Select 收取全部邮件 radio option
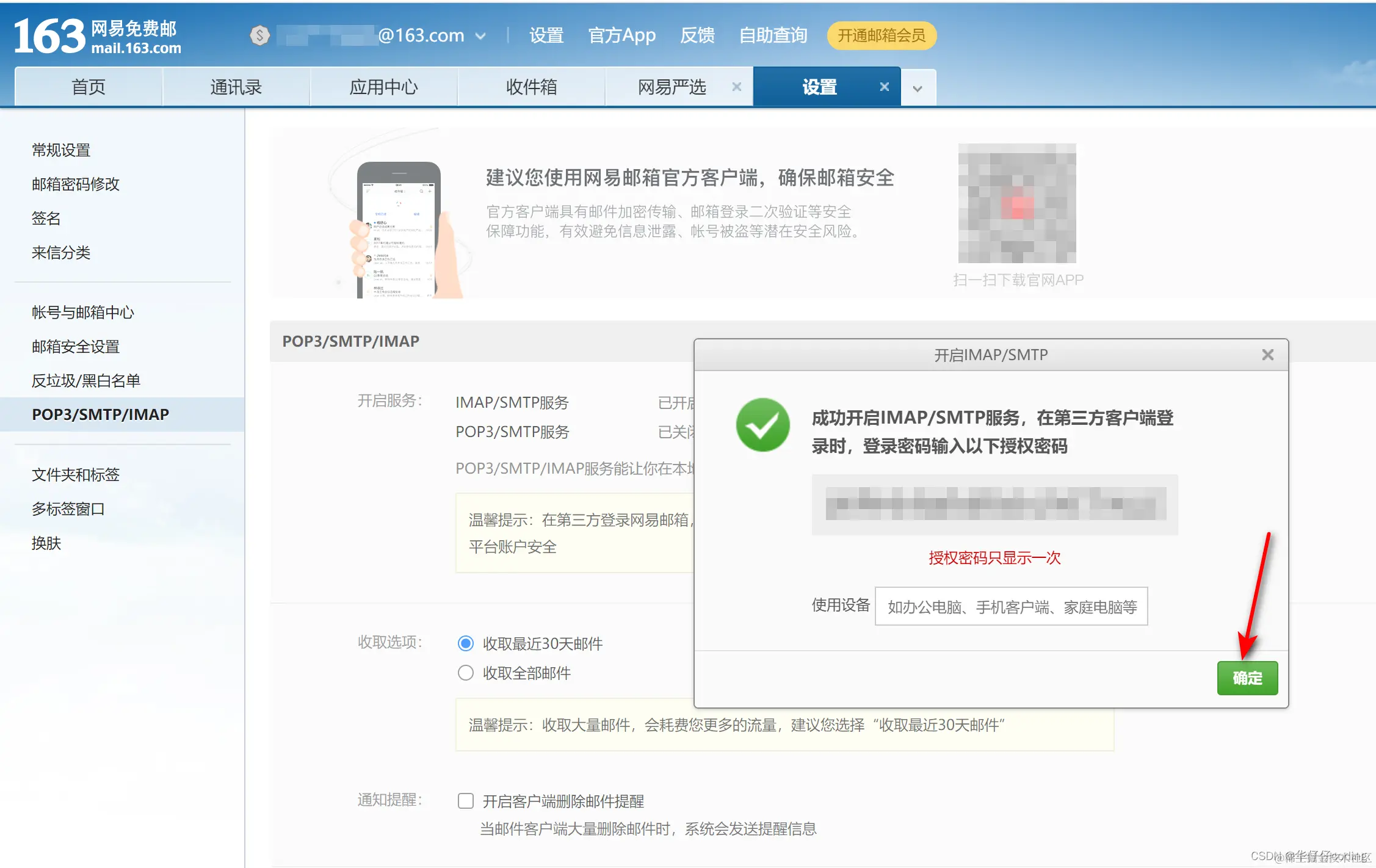The height and width of the screenshot is (868, 1376). [466, 673]
